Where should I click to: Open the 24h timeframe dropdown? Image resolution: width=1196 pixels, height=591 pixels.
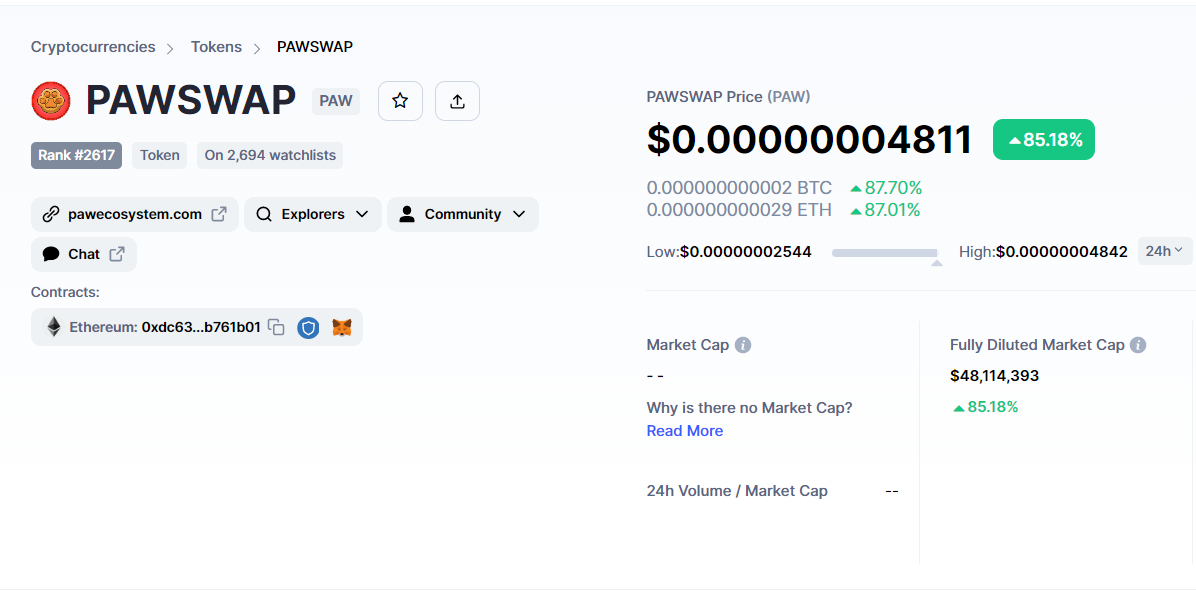1165,251
